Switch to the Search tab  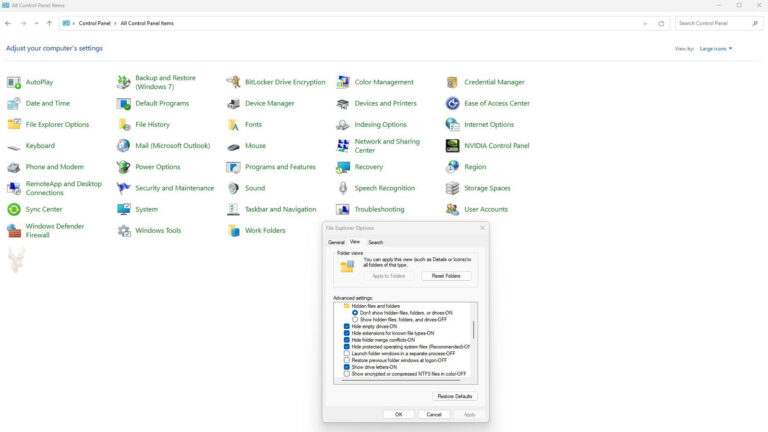click(x=376, y=242)
